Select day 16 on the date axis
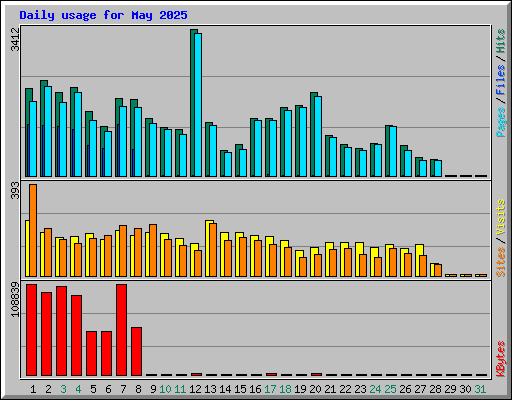 (255, 389)
